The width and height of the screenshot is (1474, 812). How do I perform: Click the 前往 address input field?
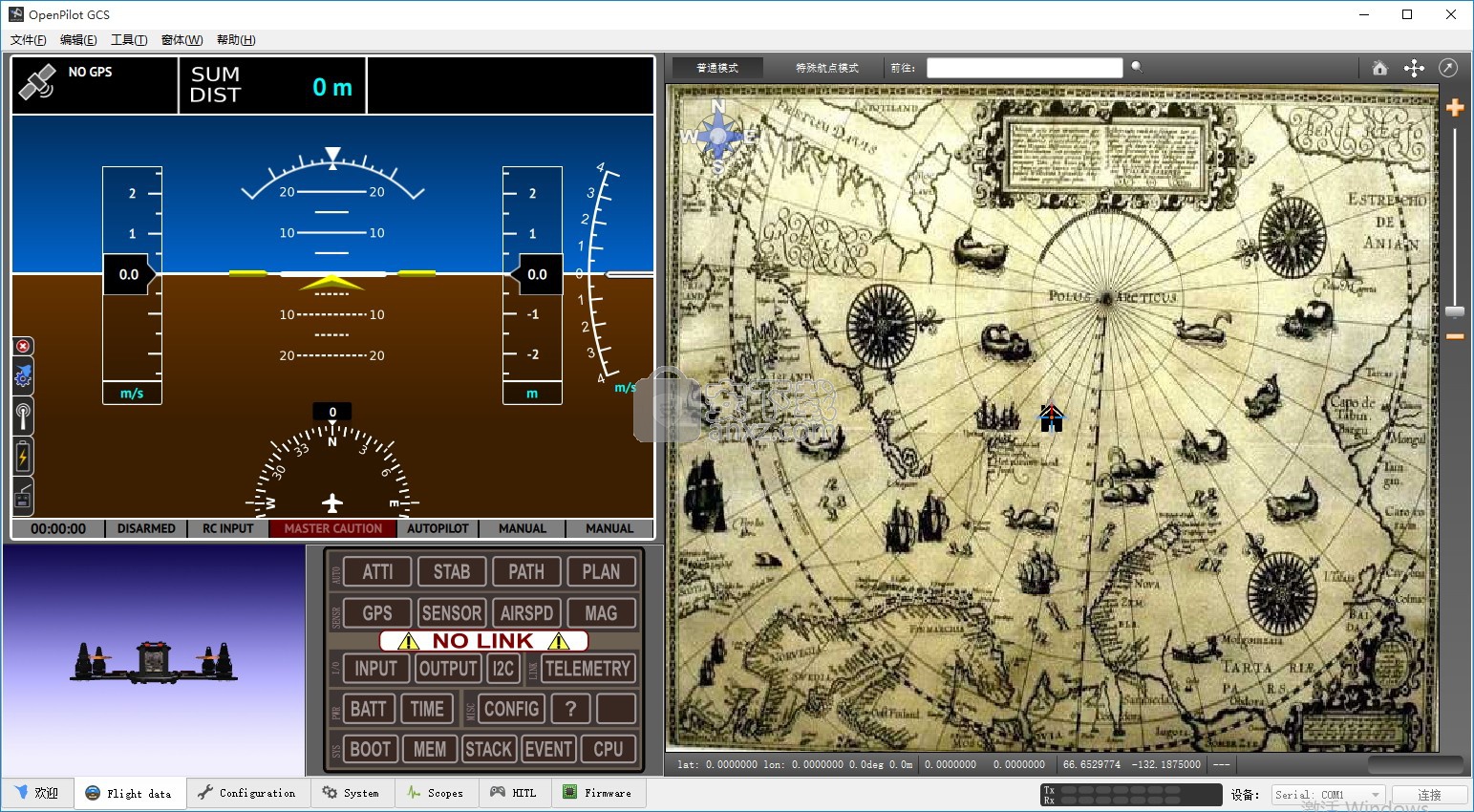pos(1024,68)
